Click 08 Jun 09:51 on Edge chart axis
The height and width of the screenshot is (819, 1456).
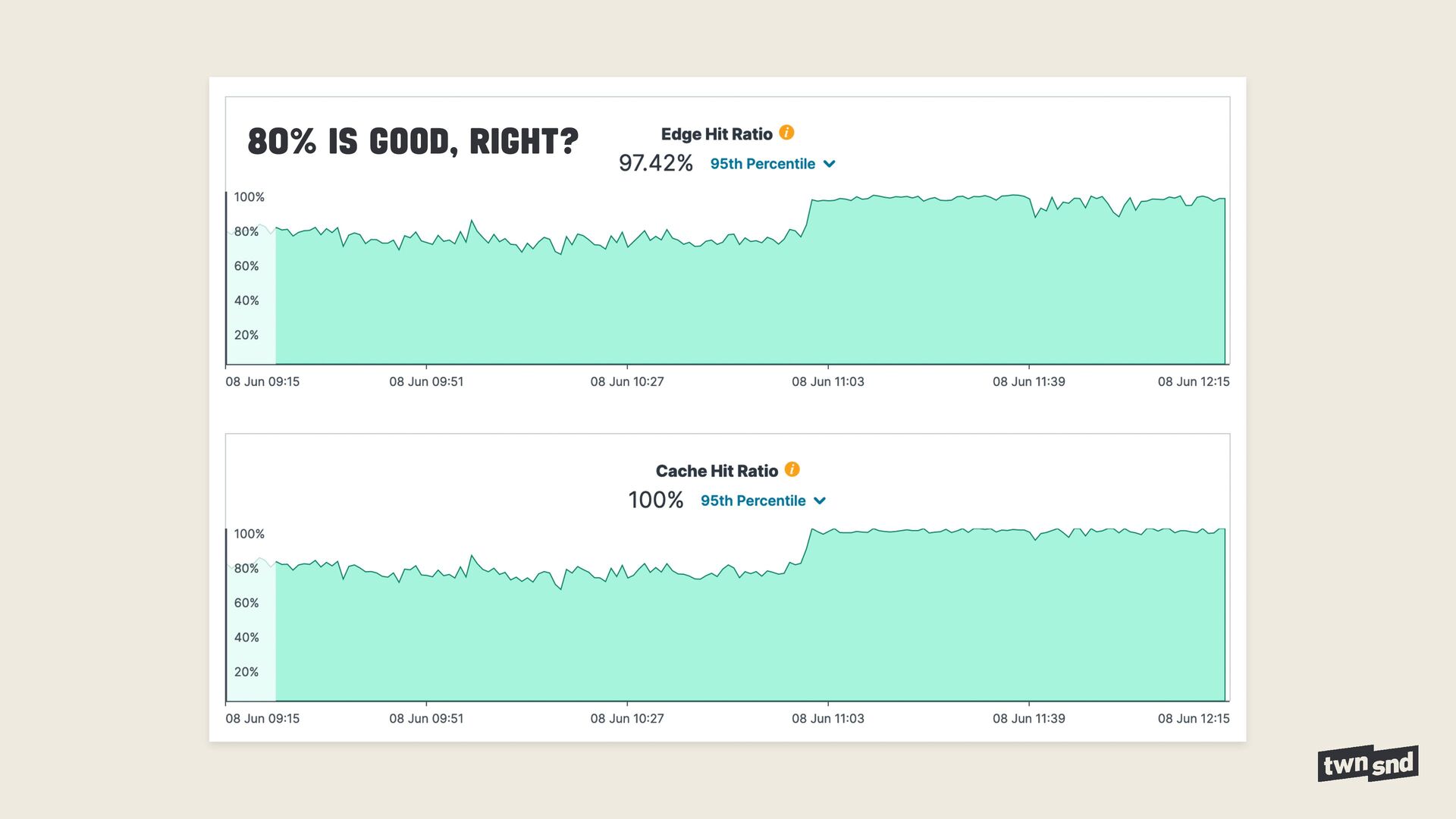[x=425, y=381]
